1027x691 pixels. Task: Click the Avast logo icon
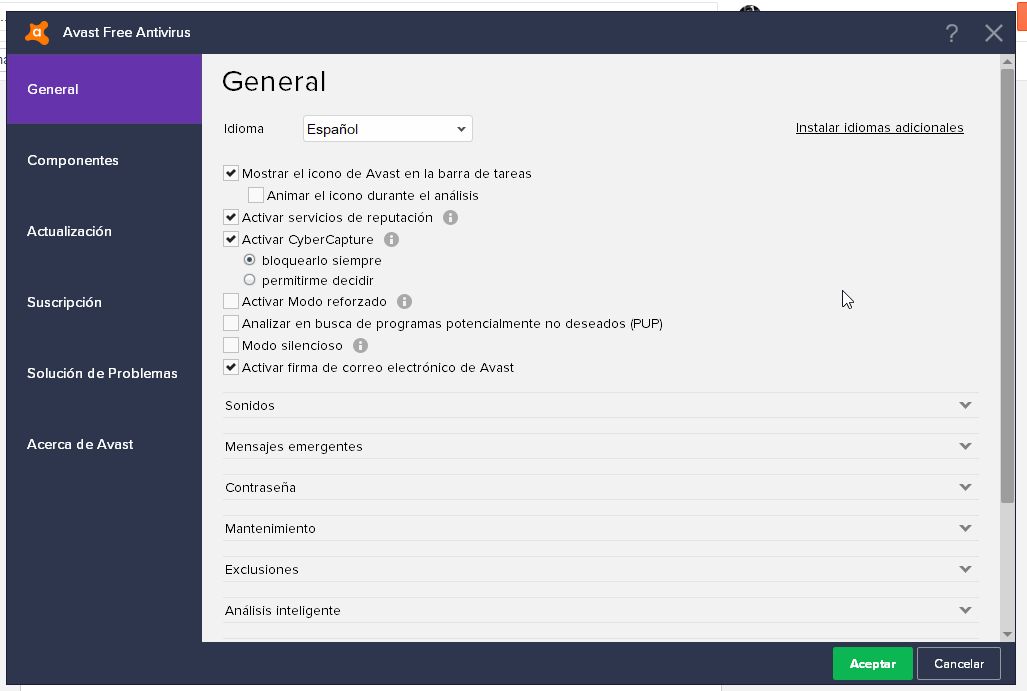[x=37, y=33]
